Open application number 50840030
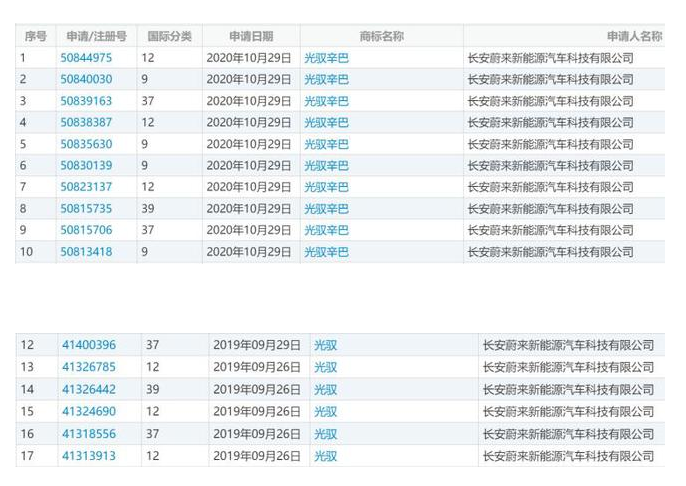686x486 pixels. (86, 79)
